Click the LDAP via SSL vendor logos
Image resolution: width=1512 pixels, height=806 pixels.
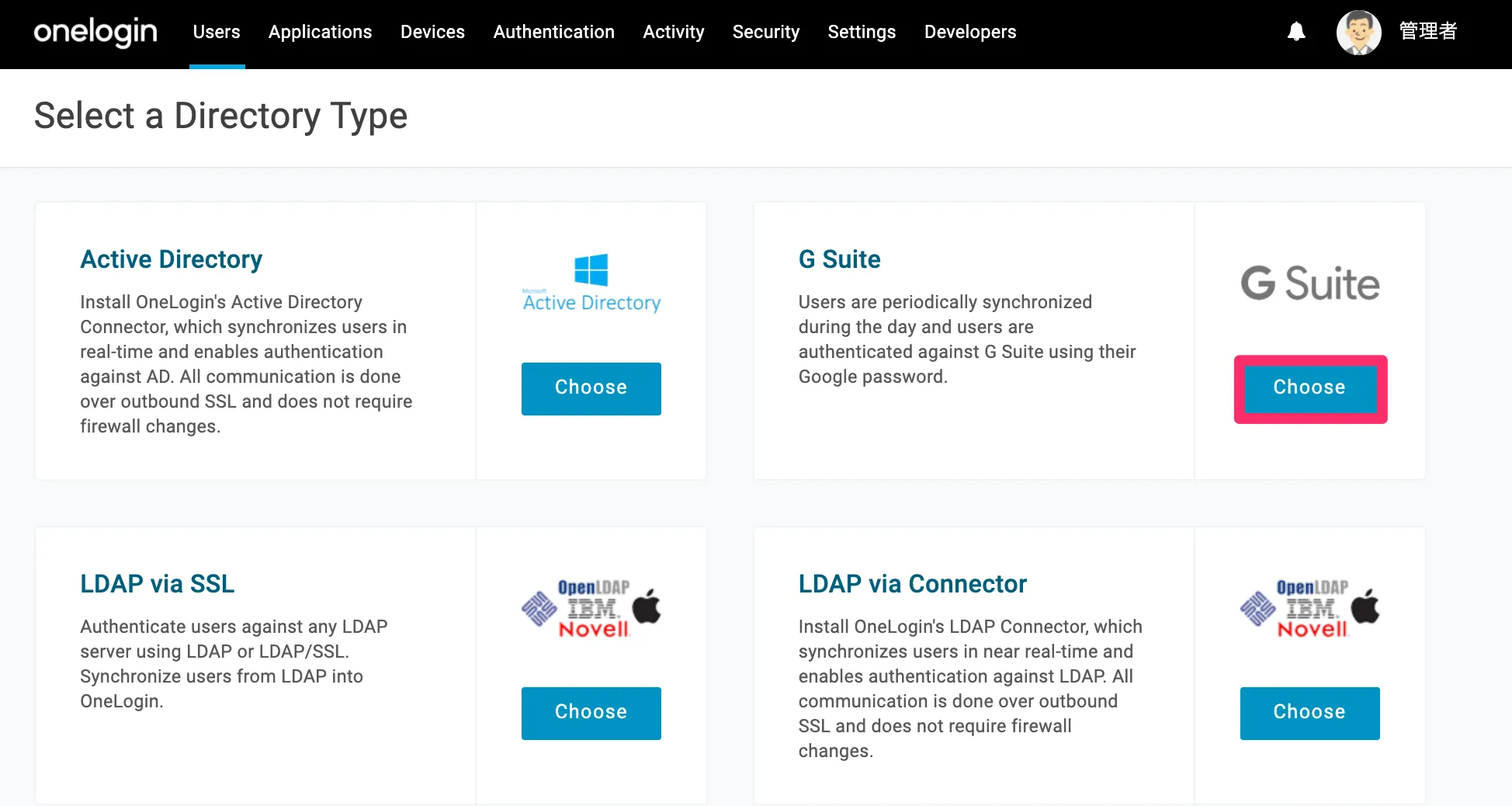click(x=591, y=608)
